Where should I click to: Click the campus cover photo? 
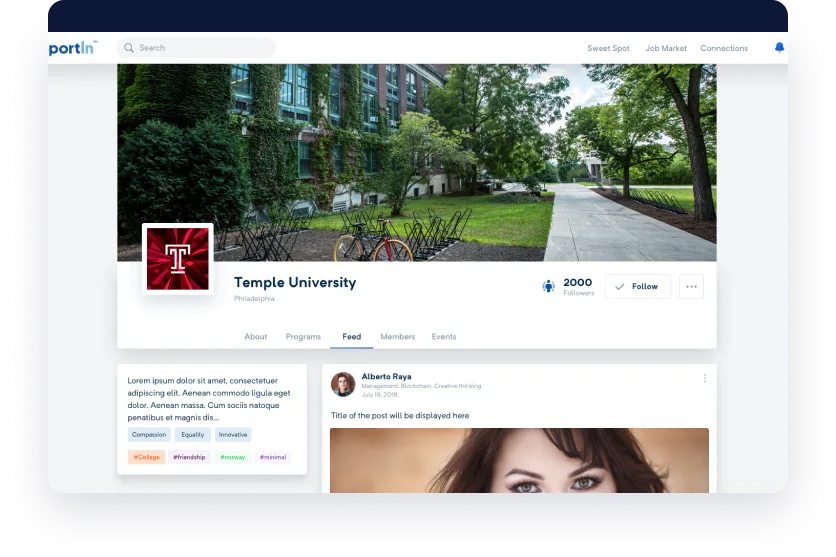click(x=417, y=163)
